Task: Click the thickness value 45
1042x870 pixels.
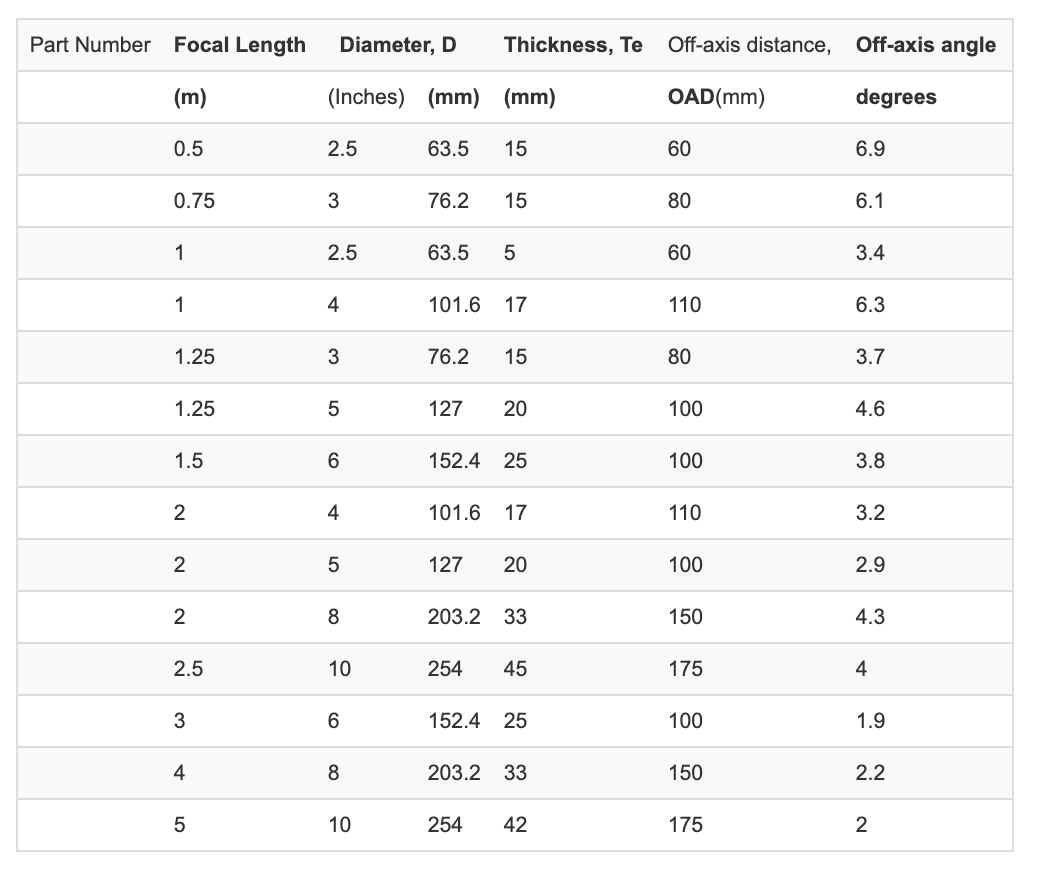Action: pyautogui.click(x=515, y=669)
